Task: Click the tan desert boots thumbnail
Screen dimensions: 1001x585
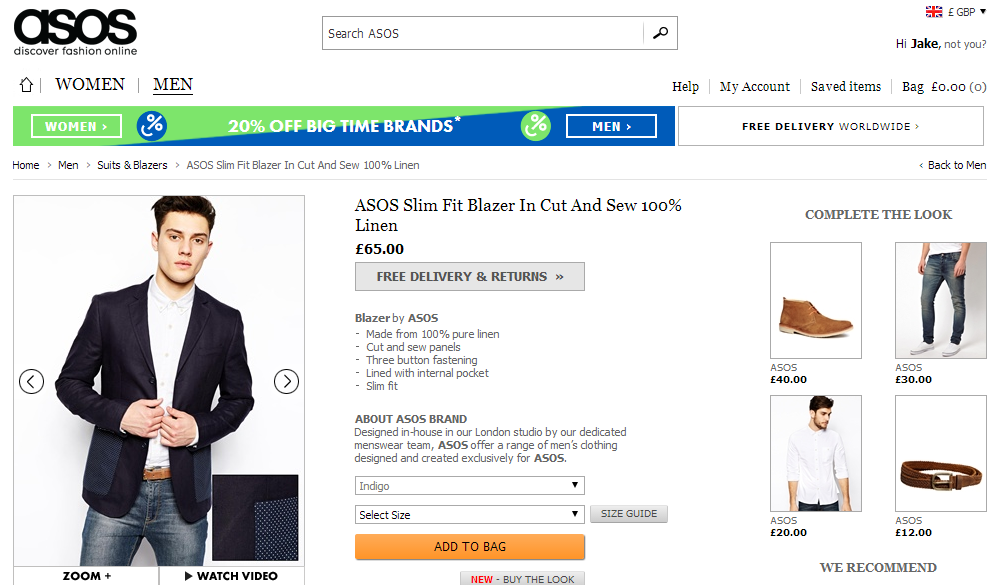Action: pos(815,300)
